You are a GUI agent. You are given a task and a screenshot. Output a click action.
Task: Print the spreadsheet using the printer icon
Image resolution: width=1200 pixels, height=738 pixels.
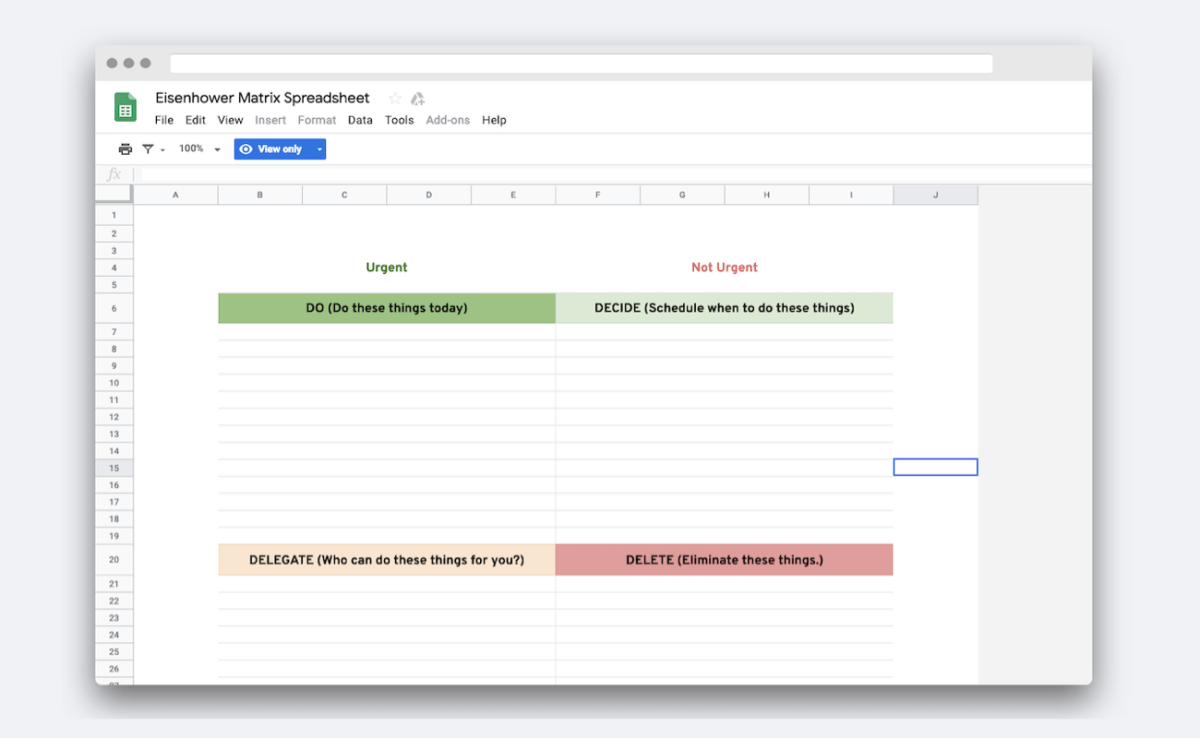125,149
